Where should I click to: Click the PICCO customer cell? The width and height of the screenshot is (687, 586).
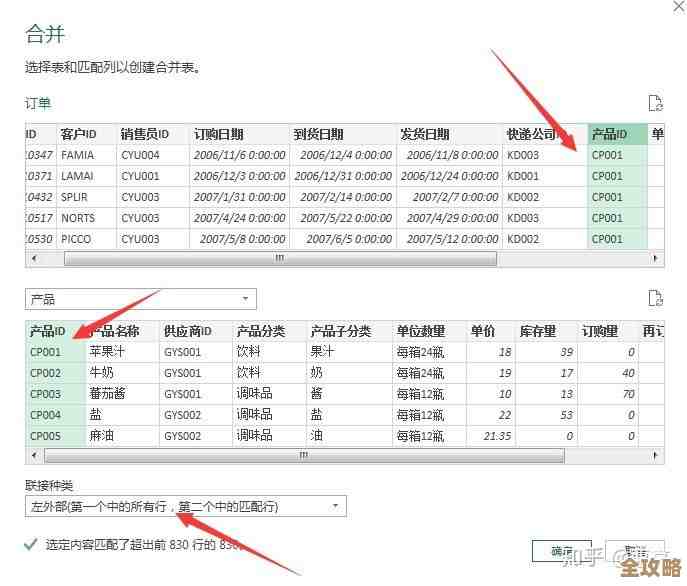(87, 239)
